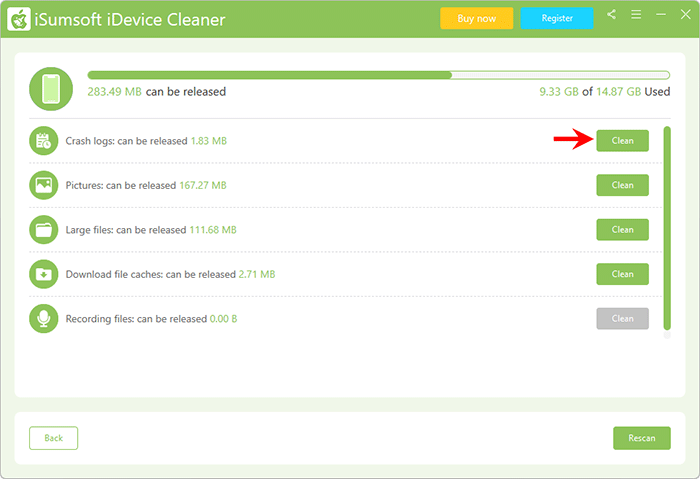Minimize the iDevice Cleaner window
700x479 pixels.
(x=661, y=15)
